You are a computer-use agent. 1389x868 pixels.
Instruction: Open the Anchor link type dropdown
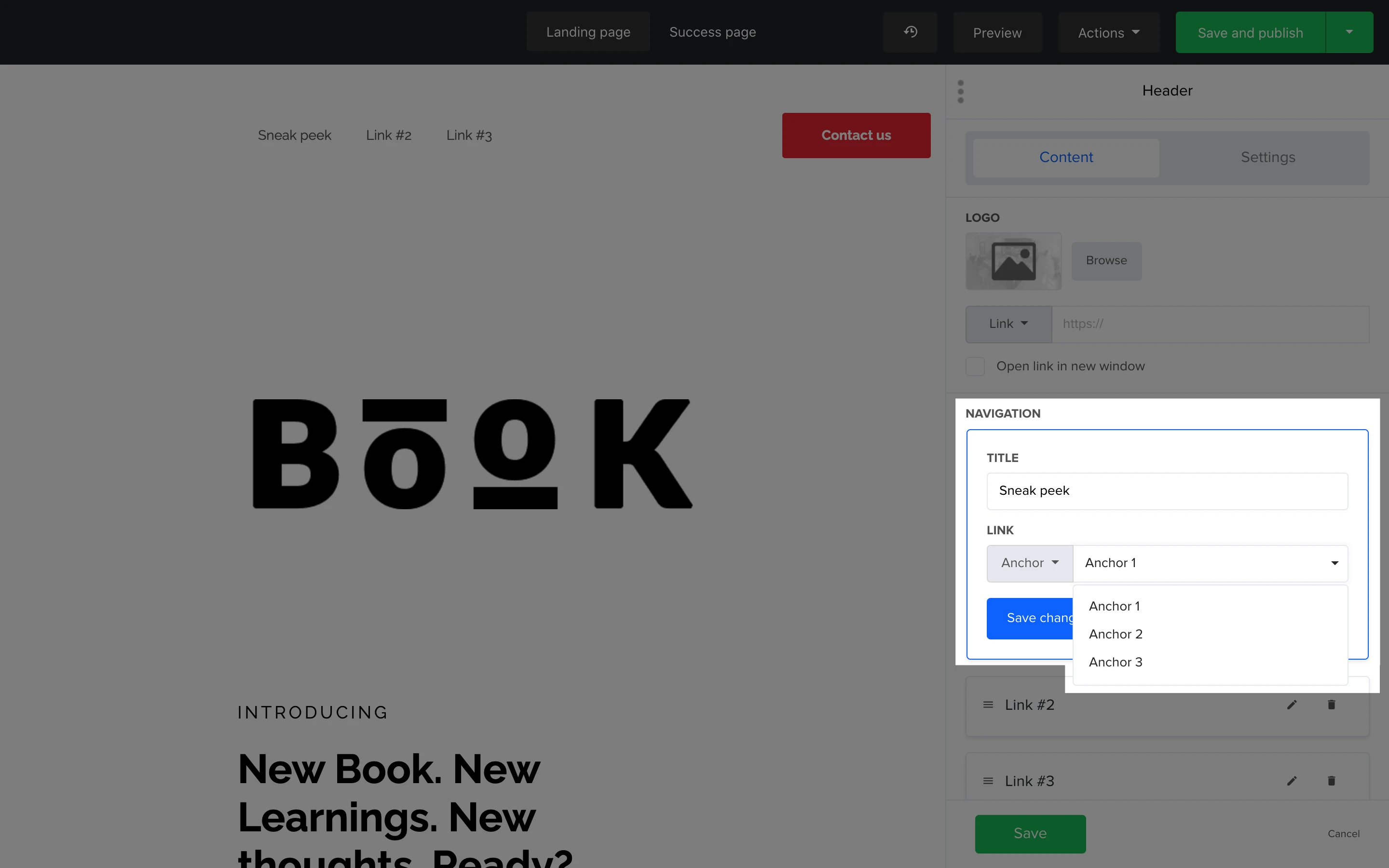(1030, 563)
